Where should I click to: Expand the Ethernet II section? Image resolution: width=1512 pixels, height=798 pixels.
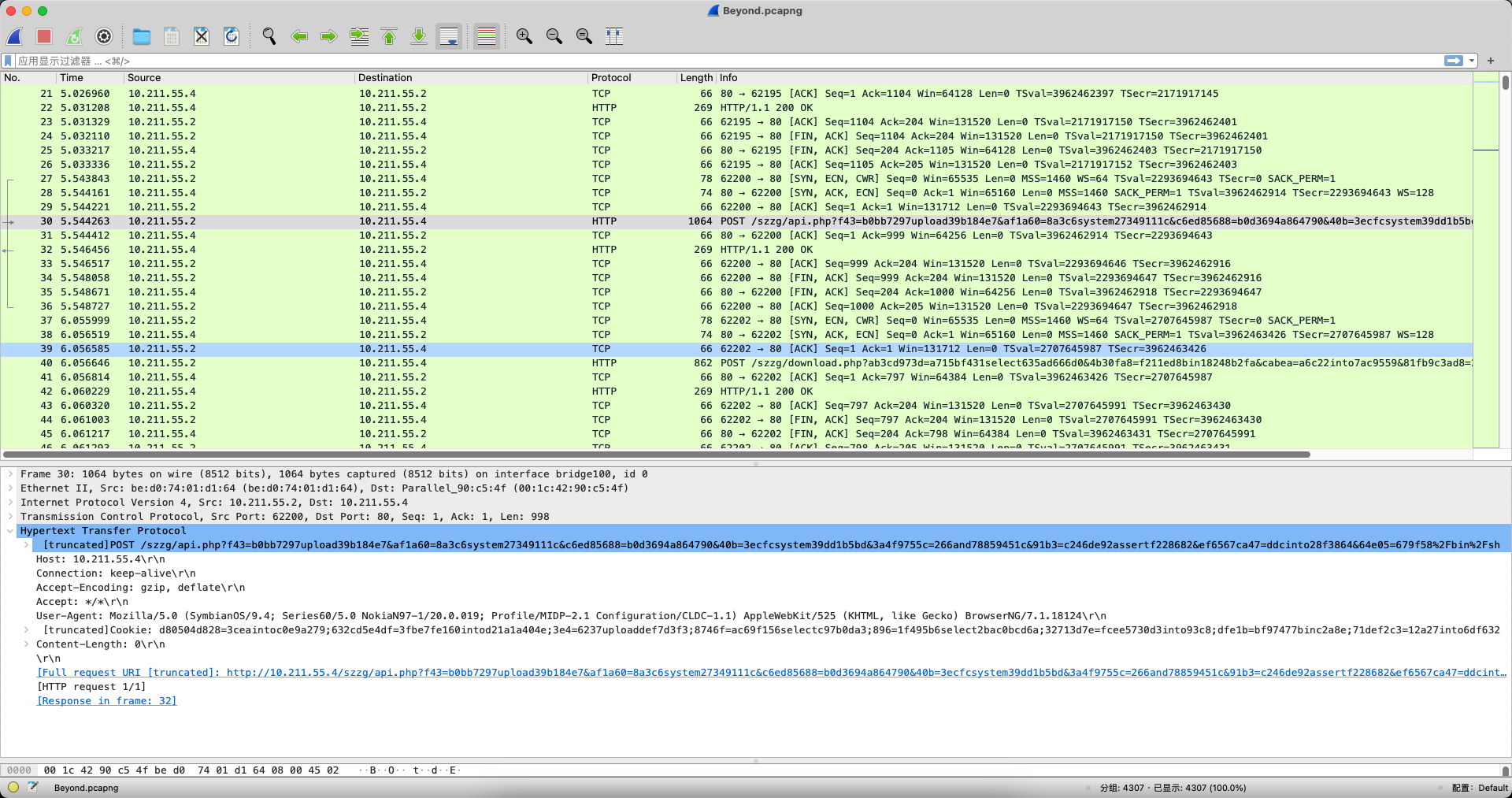coord(10,488)
